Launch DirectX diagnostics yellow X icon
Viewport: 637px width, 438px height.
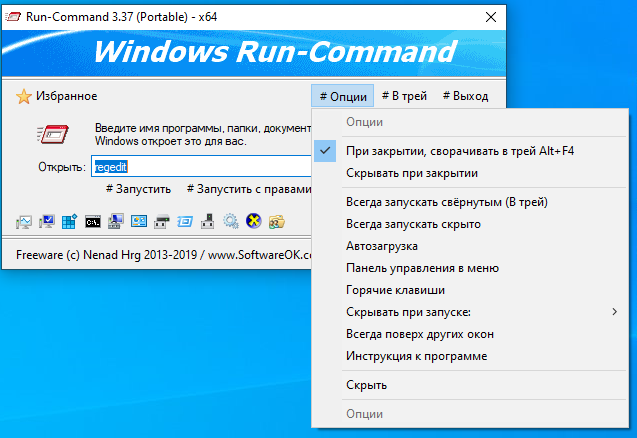pos(254,222)
